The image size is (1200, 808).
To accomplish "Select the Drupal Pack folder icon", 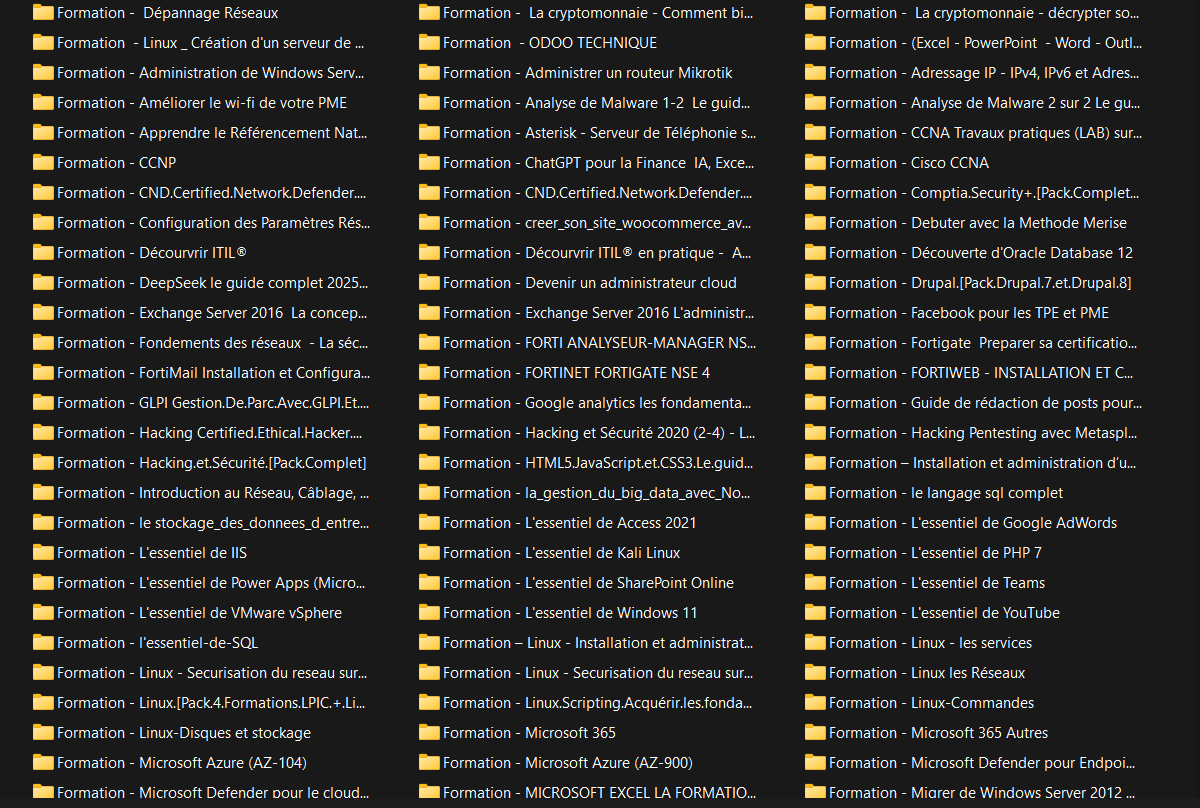I will coord(815,283).
